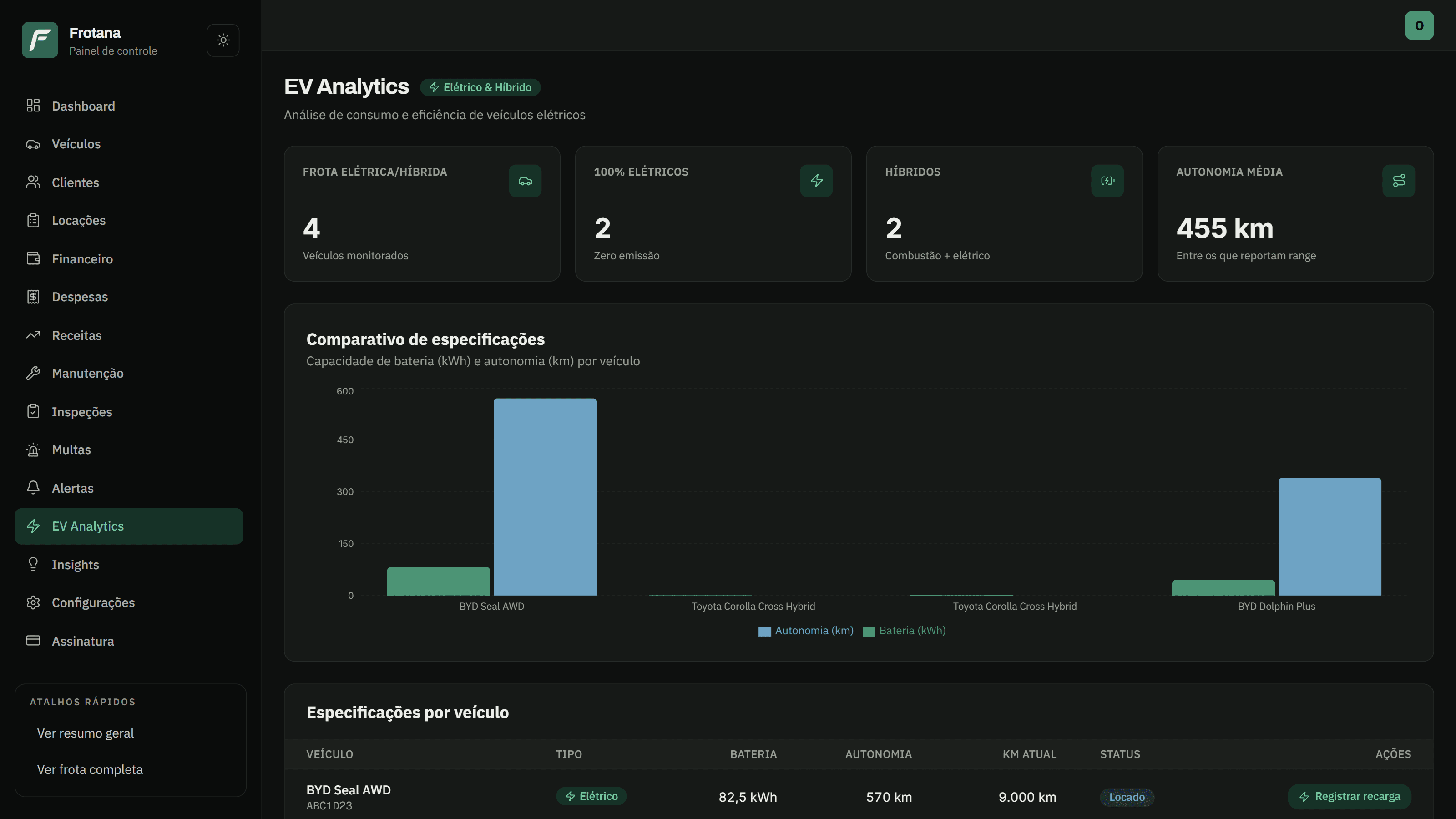The width and height of the screenshot is (1456, 819).
Task: Open Clientes section
Action: point(129,182)
